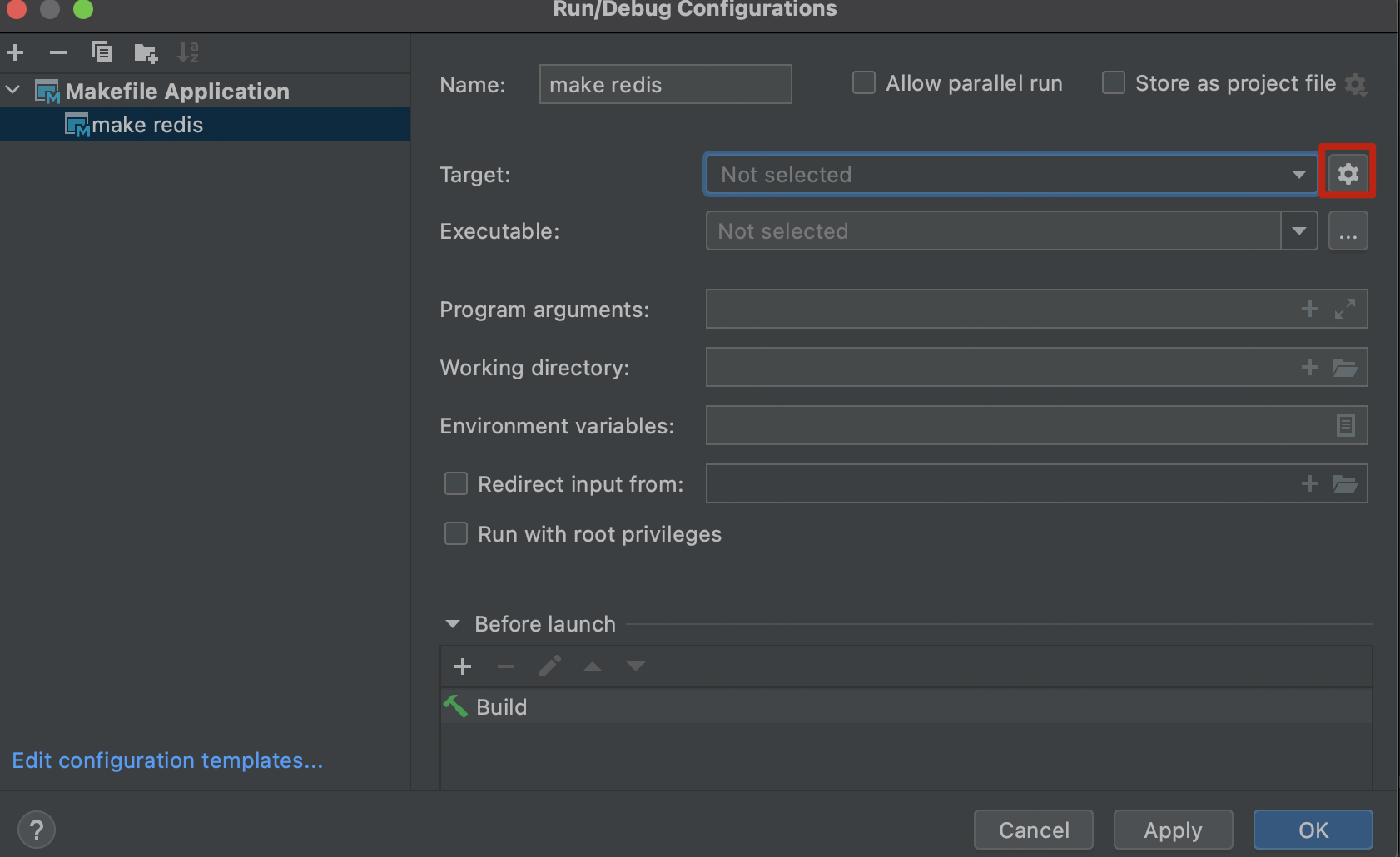Select make redis configuration in tree

pos(147,125)
